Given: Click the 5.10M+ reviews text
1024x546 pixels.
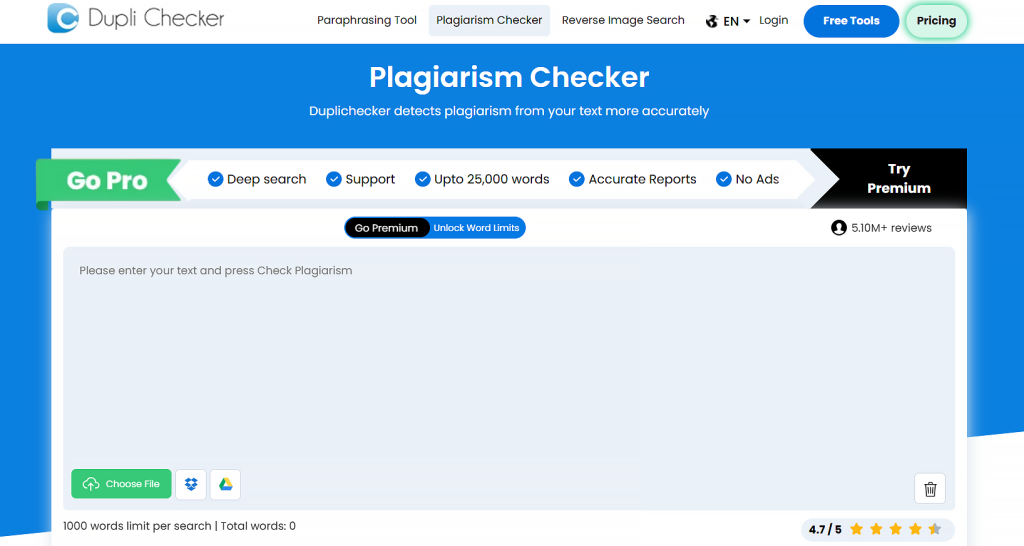Looking at the screenshot, I should 891,228.
